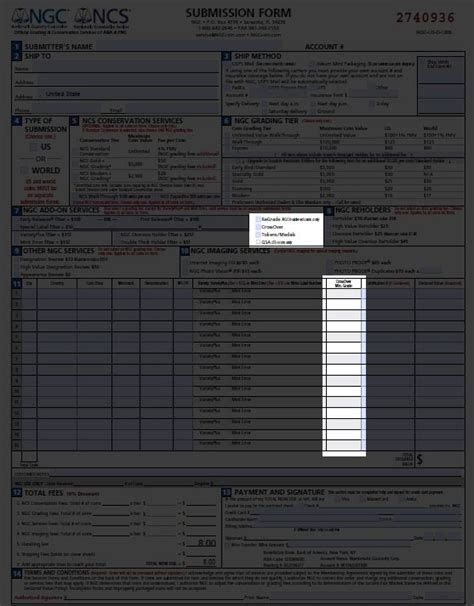
Task: Click the PAYMENT AND SIGNATURE heading
Action: (x=279, y=492)
